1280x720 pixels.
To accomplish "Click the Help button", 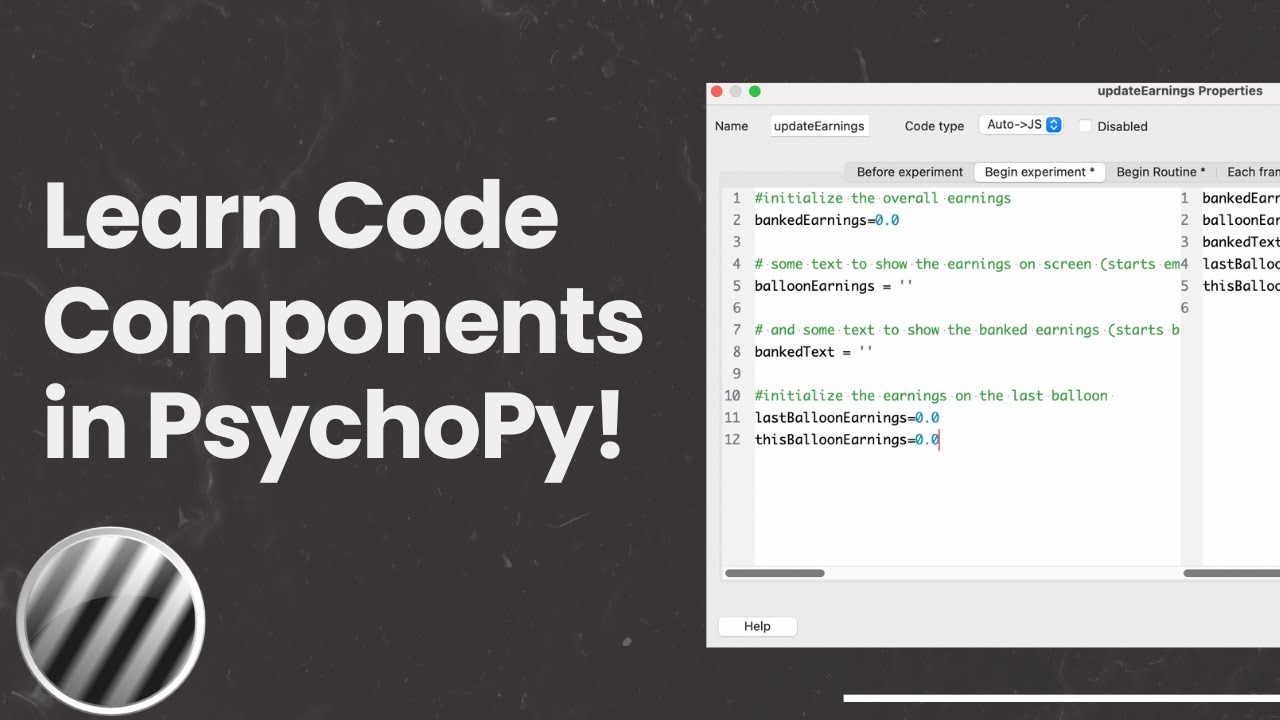I will click(x=757, y=626).
